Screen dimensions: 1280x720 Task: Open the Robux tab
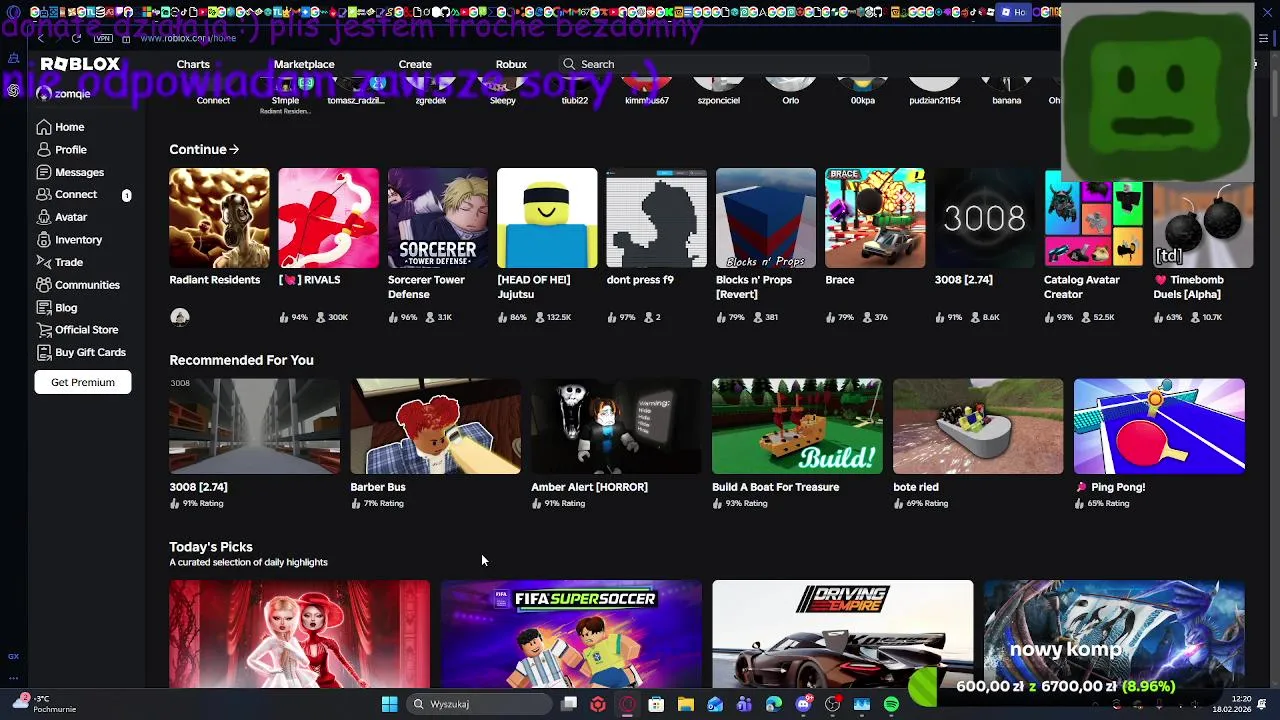point(511,64)
